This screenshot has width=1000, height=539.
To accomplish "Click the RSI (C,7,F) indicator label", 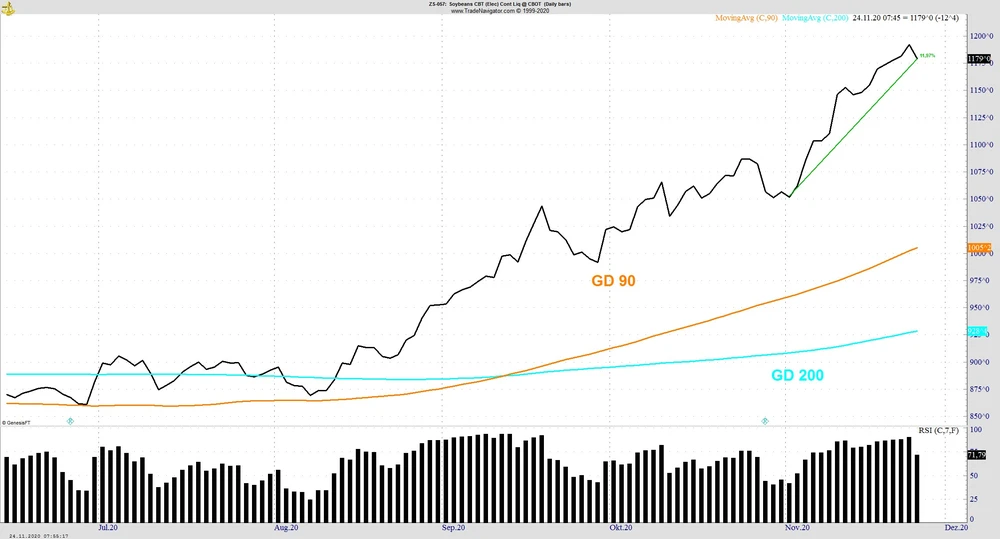I will pos(940,431).
